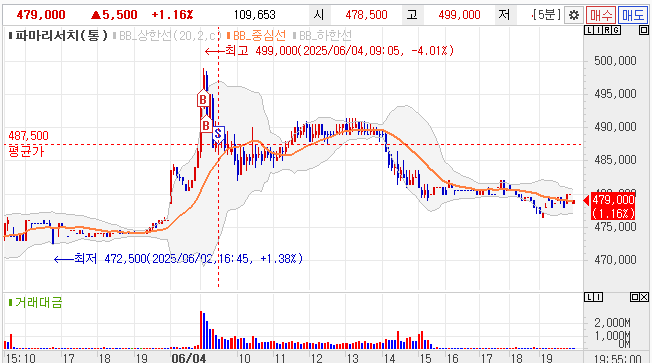Click the 478,500 open price value

[366, 15]
